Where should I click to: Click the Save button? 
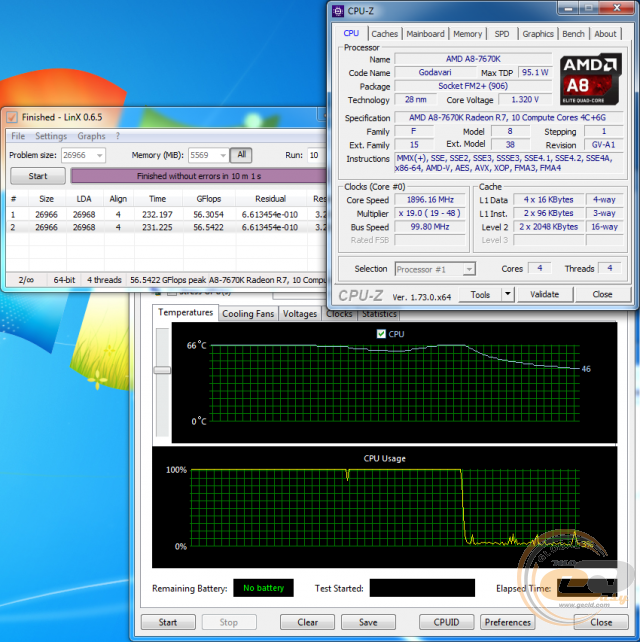tap(368, 622)
